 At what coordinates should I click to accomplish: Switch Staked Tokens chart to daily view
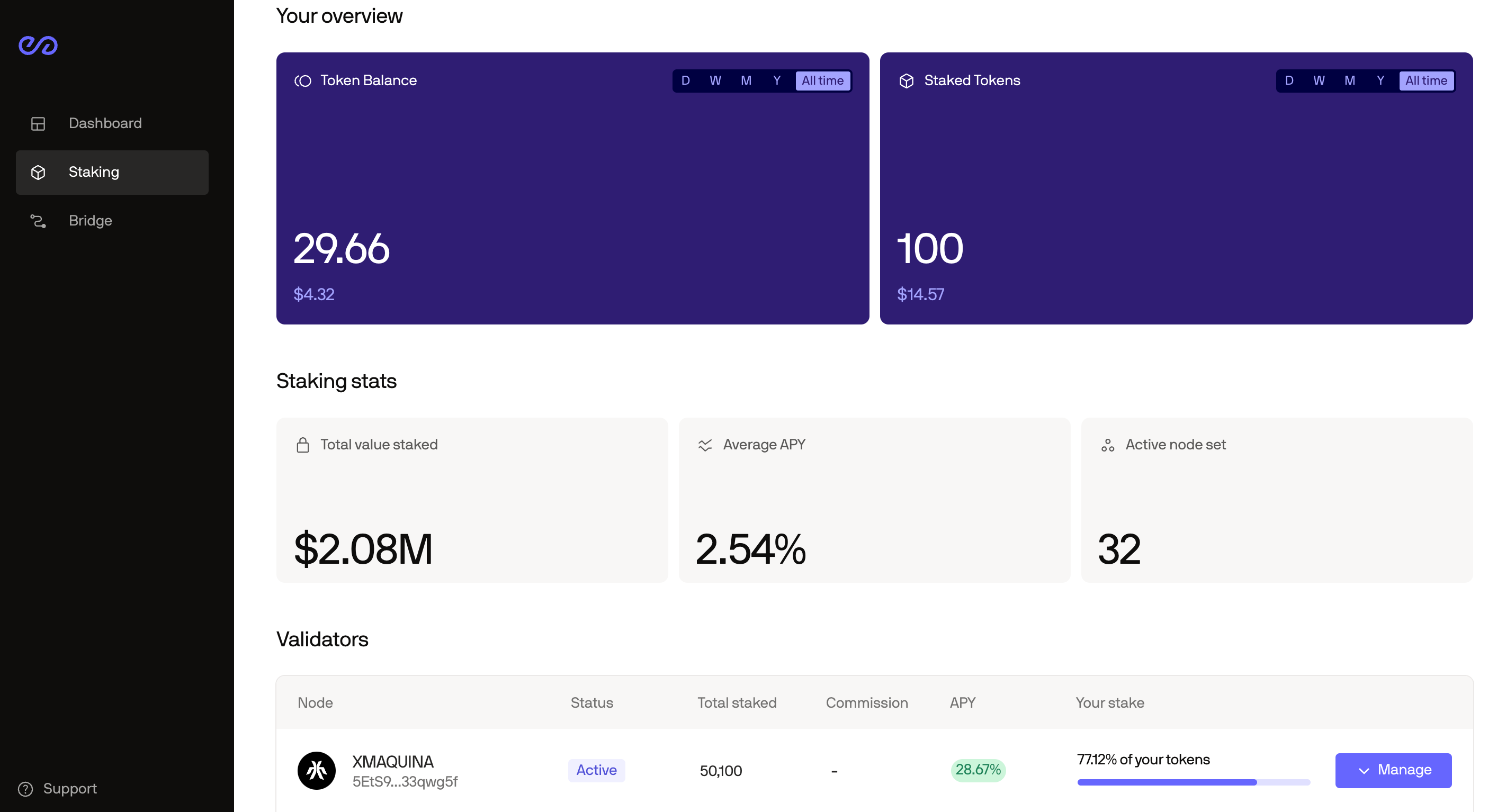coord(1290,80)
